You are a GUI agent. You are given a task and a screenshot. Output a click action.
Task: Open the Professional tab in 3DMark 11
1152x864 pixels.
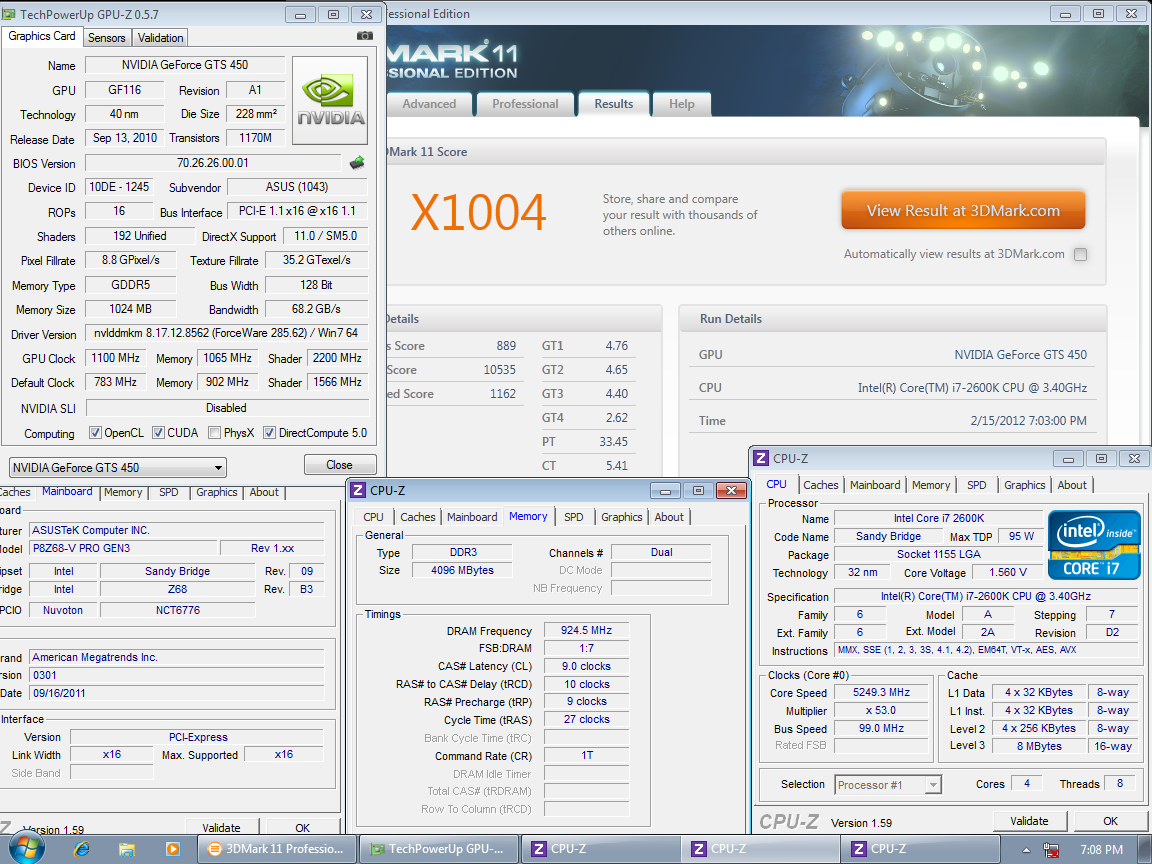tap(525, 104)
